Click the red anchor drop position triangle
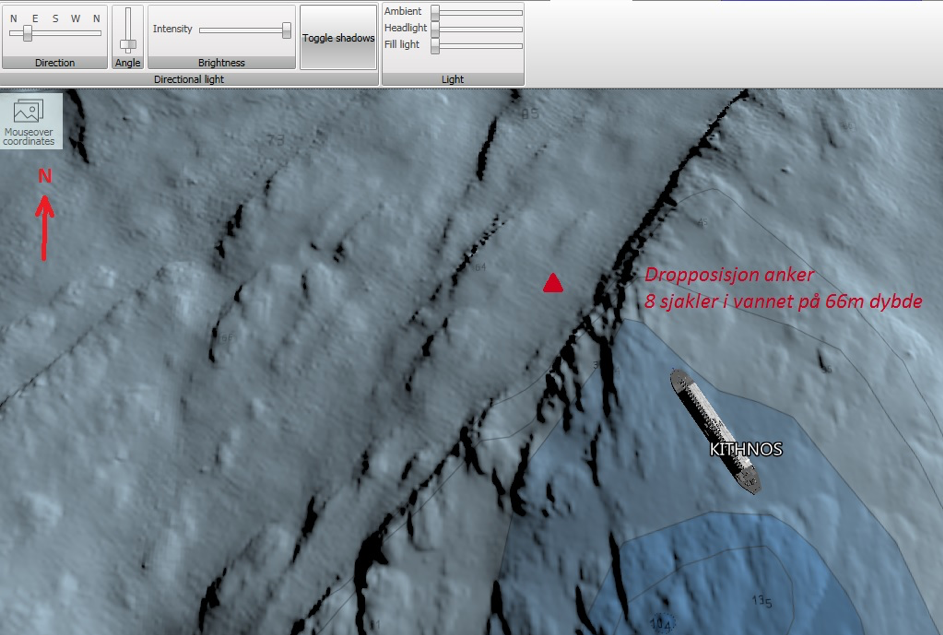Screen dimensions: 943x635 553,285
